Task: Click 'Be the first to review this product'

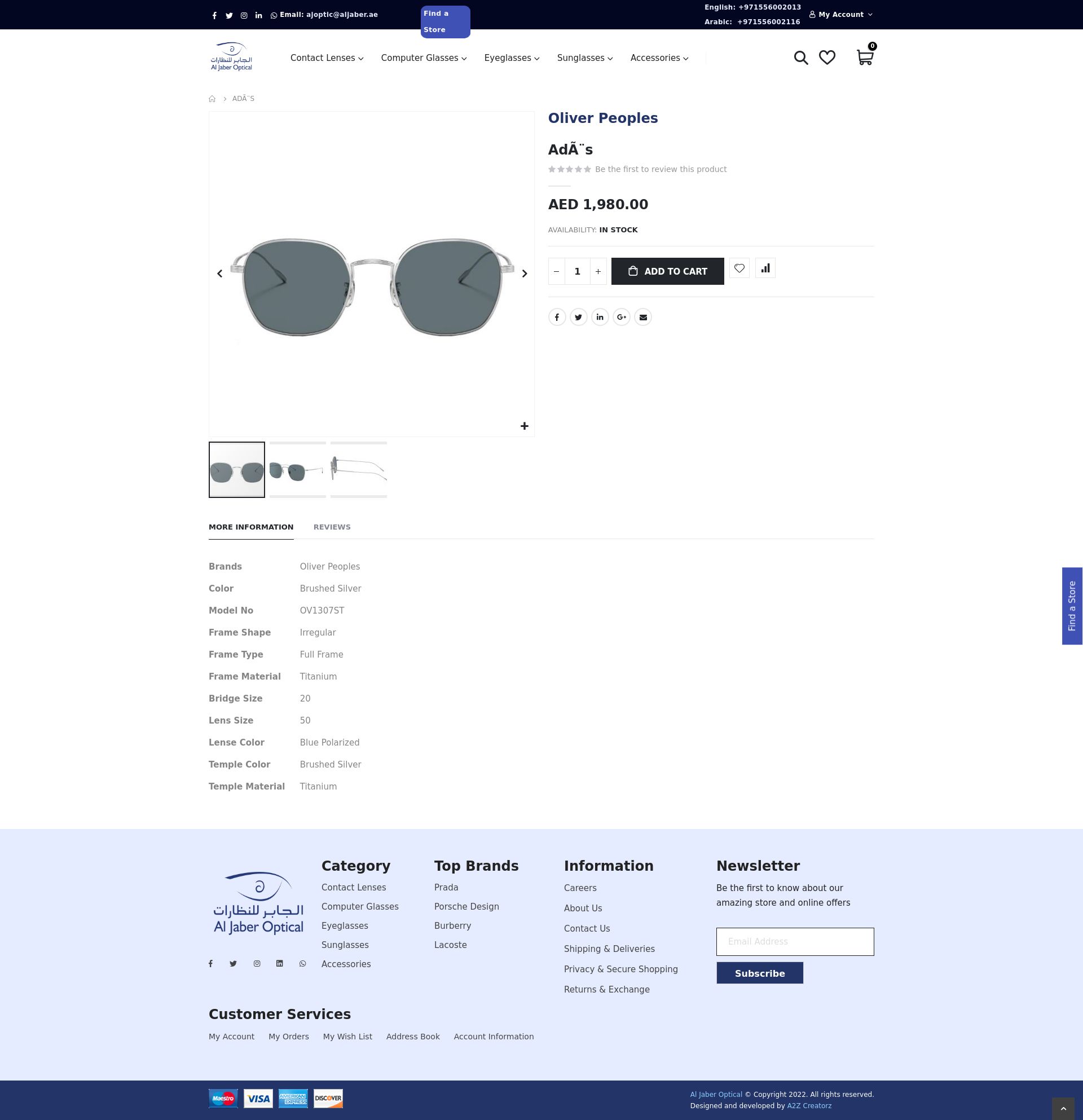Action: tap(661, 169)
